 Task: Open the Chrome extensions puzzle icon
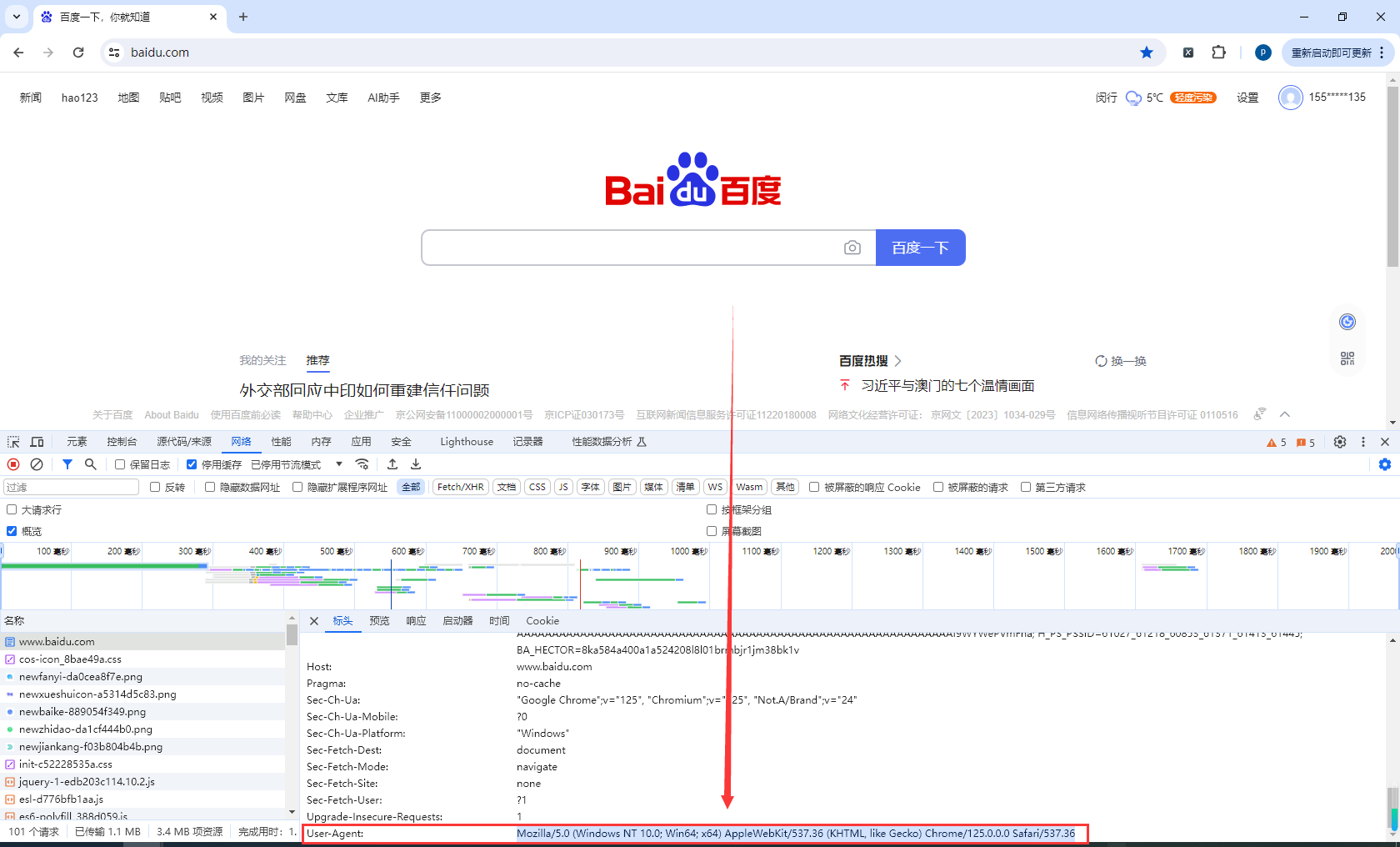coord(1218,53)
